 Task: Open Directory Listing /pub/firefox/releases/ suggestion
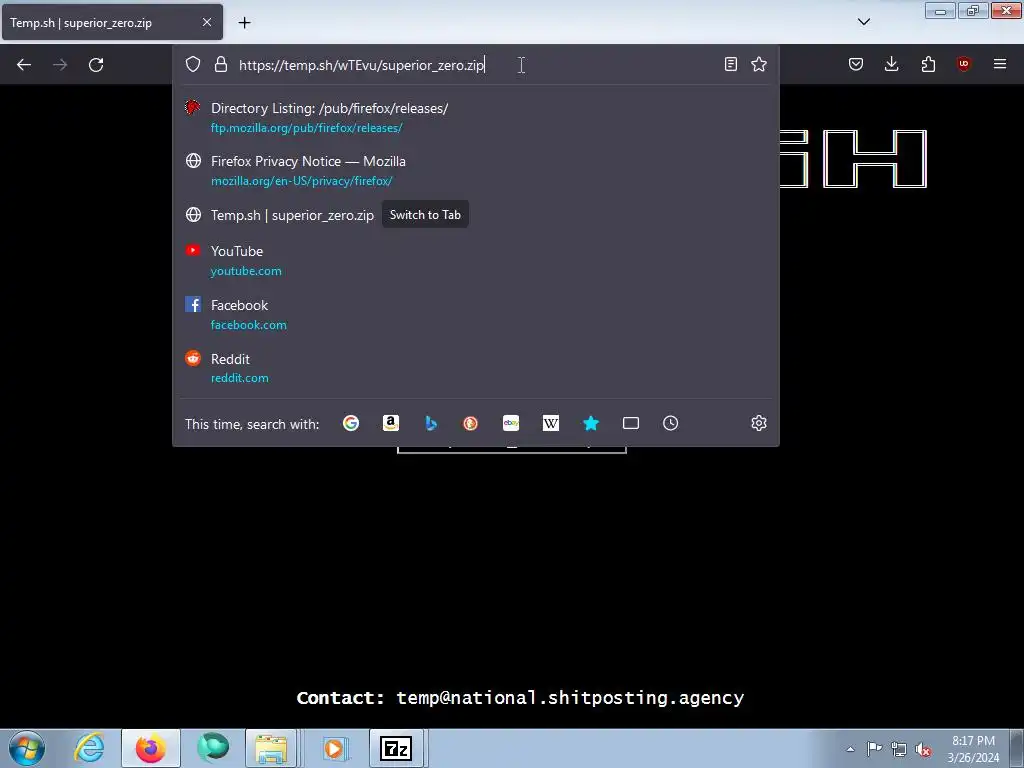tap(476, 118)
